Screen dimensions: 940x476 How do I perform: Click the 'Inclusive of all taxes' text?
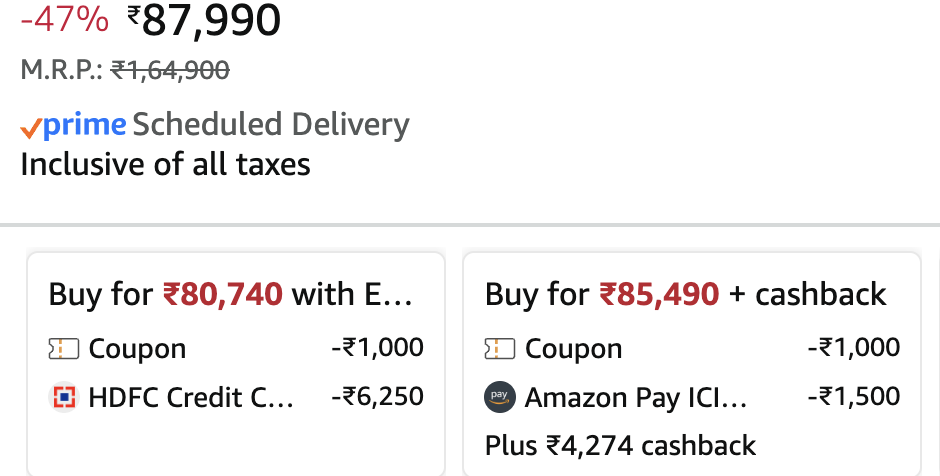click(x=165, y=163)
